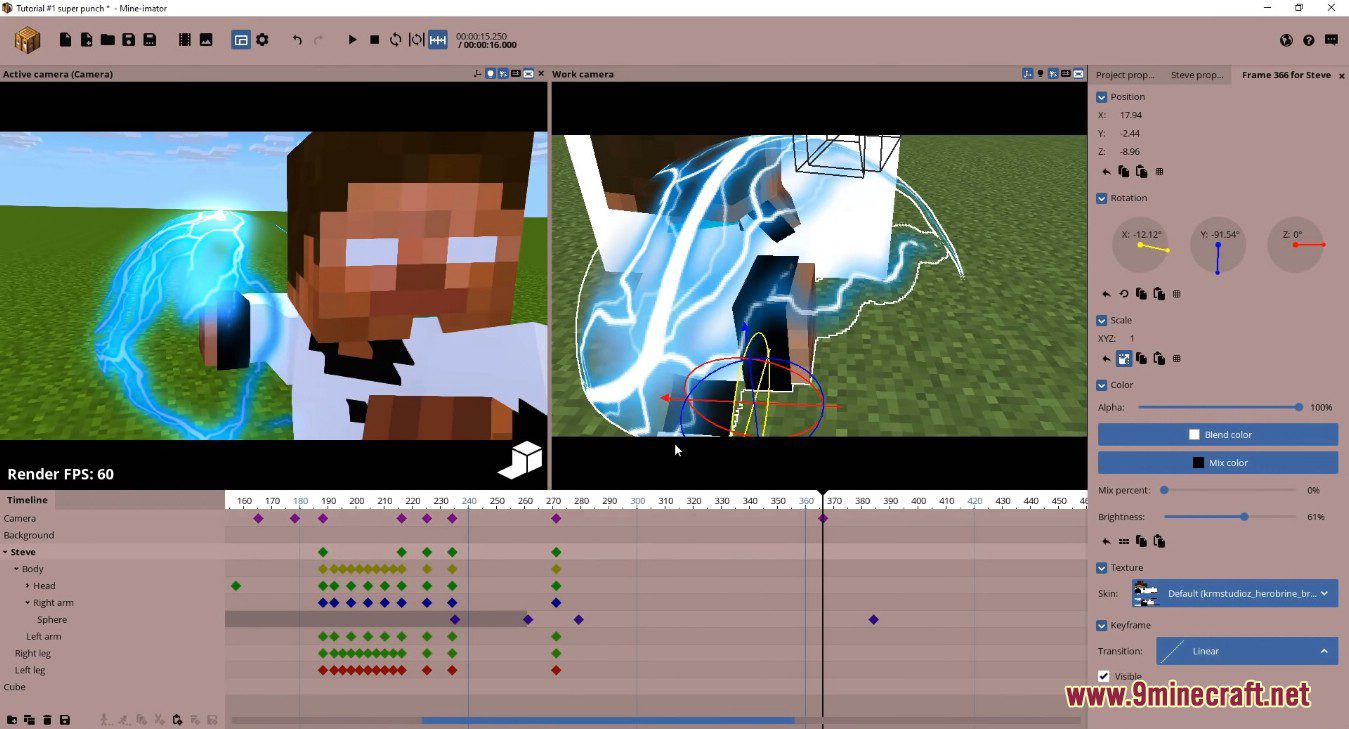Expand the Head tree item
Screen dimensions: 1349x729
click(27, 586)
